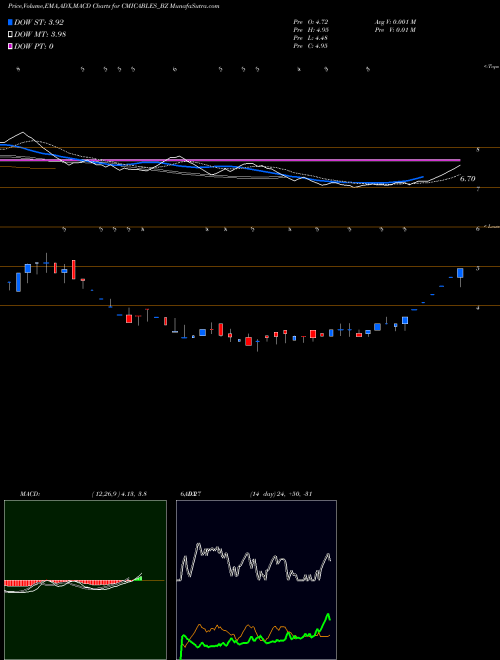The image size is (500, 660).
Task: Click the green ADX line peak
Action: 327,615
